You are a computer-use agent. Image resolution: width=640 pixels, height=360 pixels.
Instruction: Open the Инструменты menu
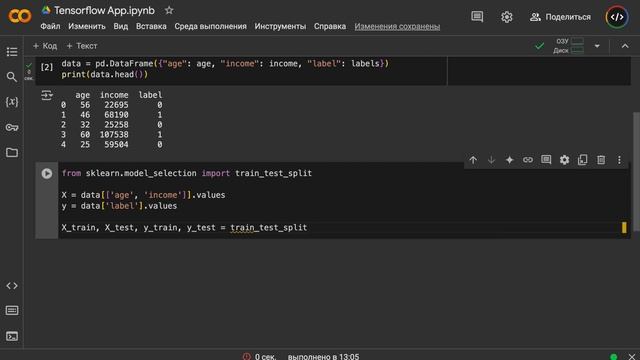pyautogui.click(x=280, y=27)
